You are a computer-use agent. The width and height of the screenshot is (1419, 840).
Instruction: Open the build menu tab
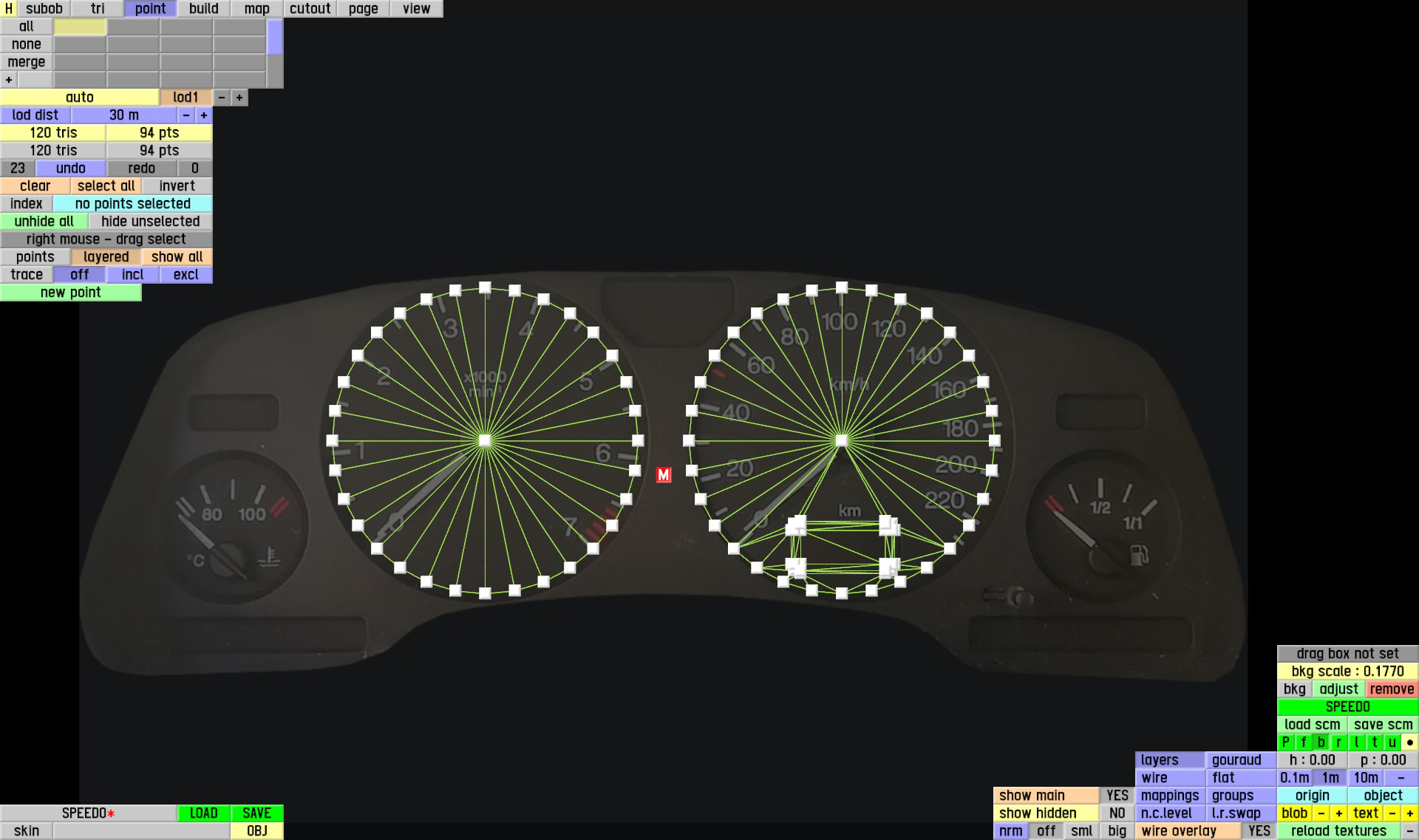click(203, 9)
